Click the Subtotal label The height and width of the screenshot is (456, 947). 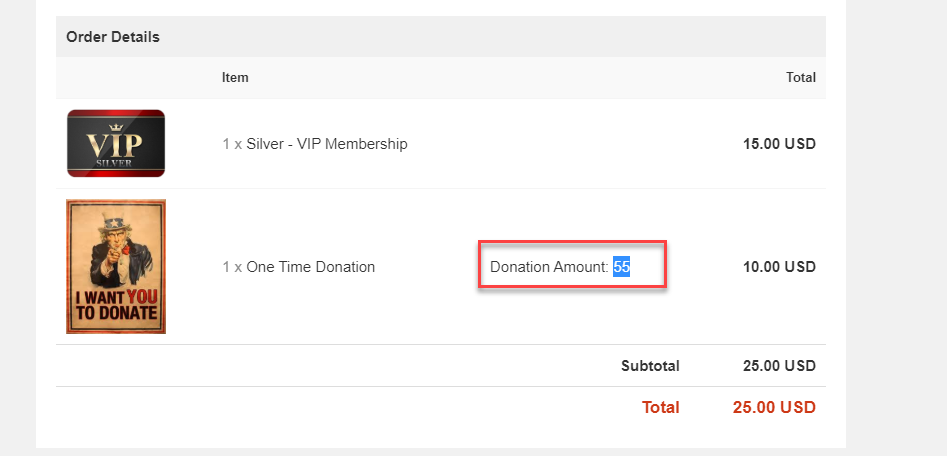click(x=650, y=366)
